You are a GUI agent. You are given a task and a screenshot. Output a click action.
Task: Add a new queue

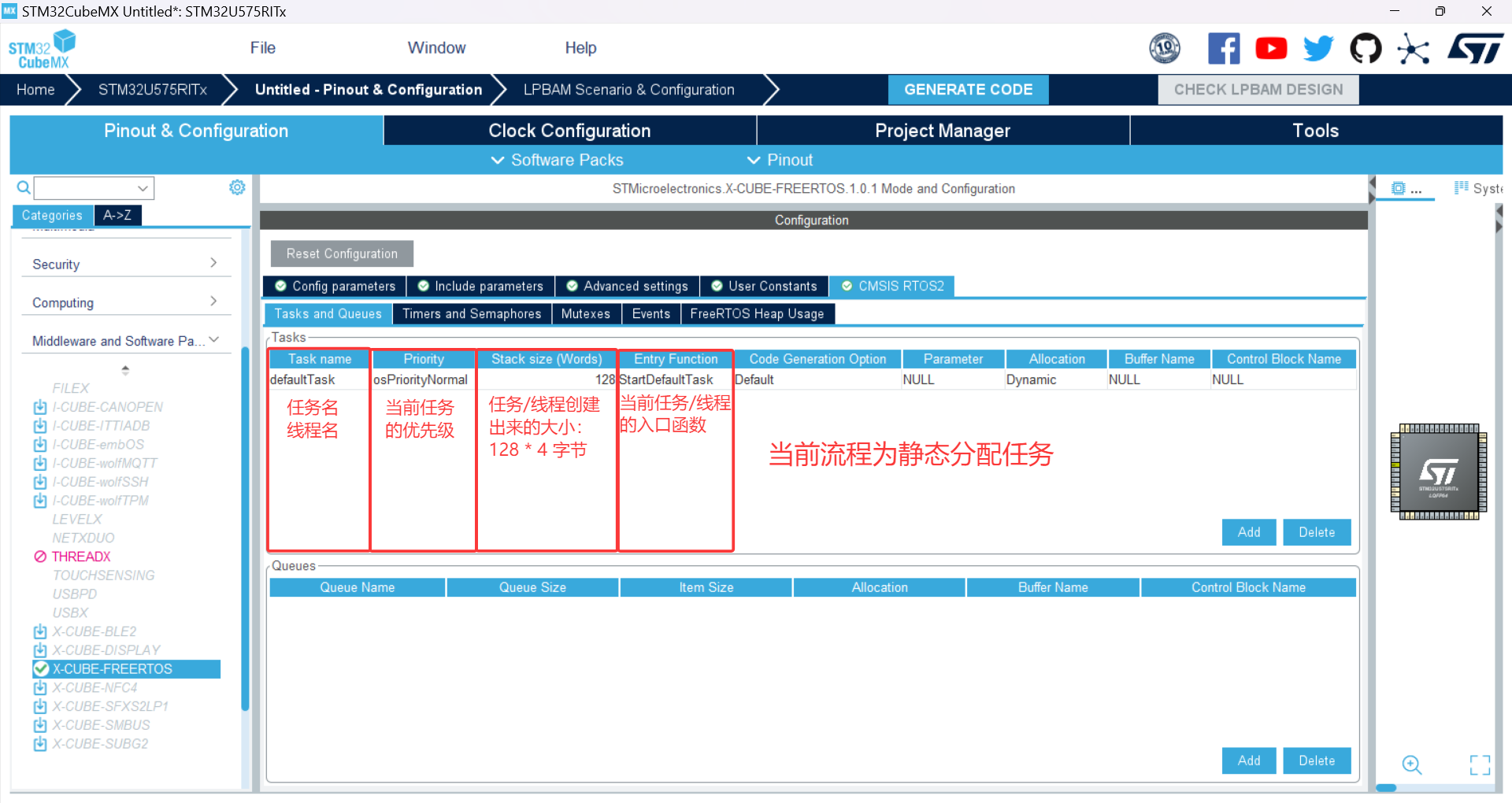point(1249,760)
